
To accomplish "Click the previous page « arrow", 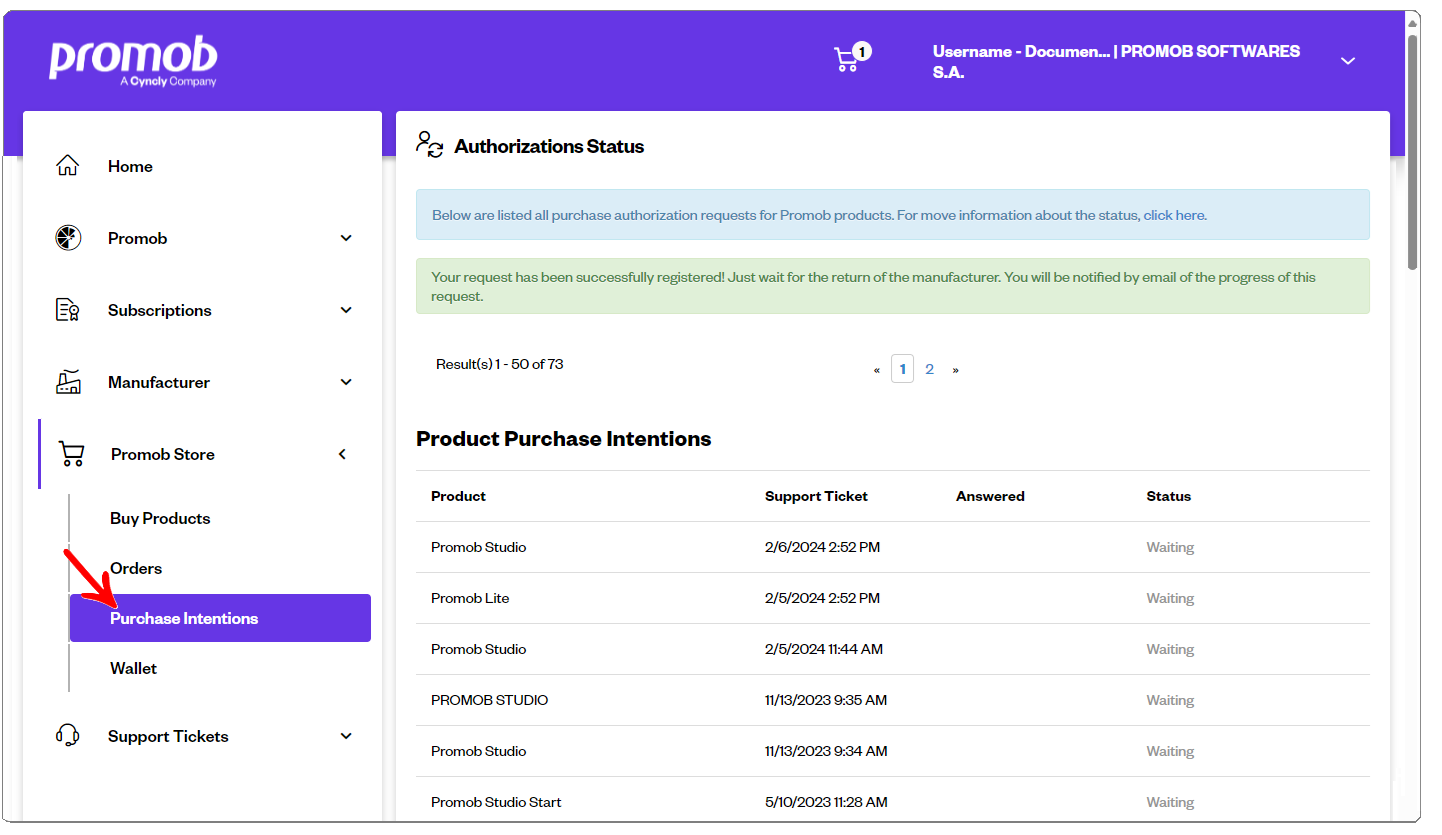I will [877, 370].
